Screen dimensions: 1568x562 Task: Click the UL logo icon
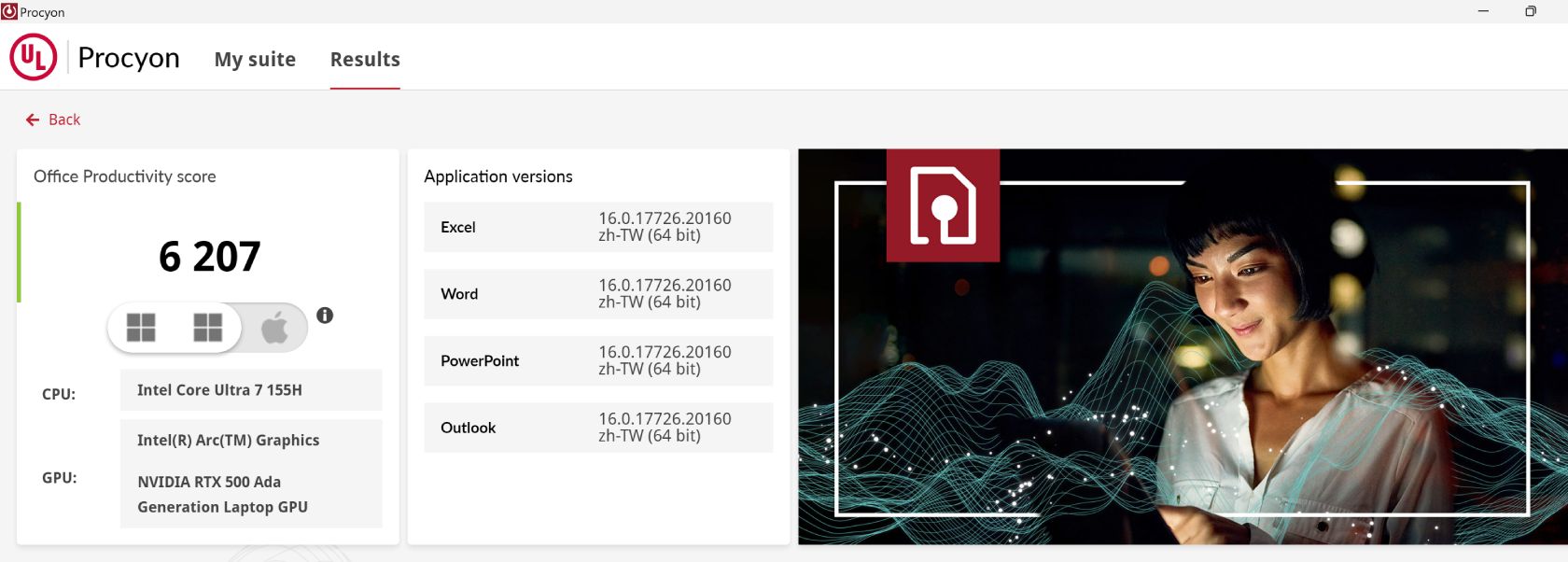click(x=34, y=57)
